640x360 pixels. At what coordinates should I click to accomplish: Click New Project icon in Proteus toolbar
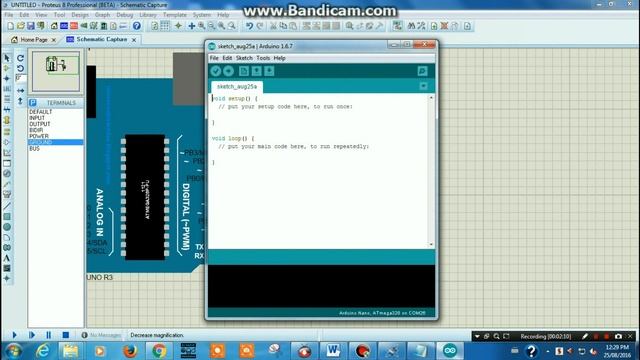click(11, 26)
